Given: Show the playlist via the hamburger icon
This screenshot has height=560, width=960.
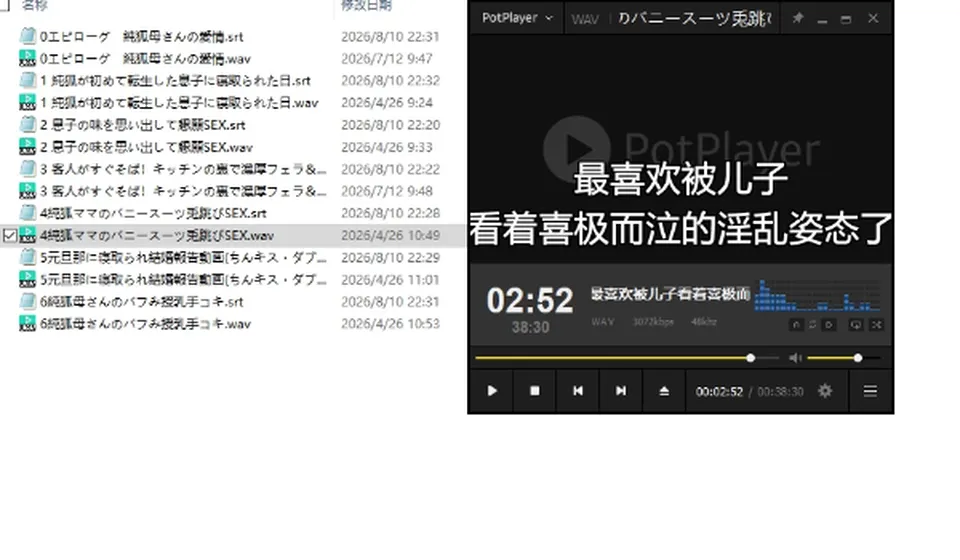Looking at the screenshot, I should click(870, 390).
